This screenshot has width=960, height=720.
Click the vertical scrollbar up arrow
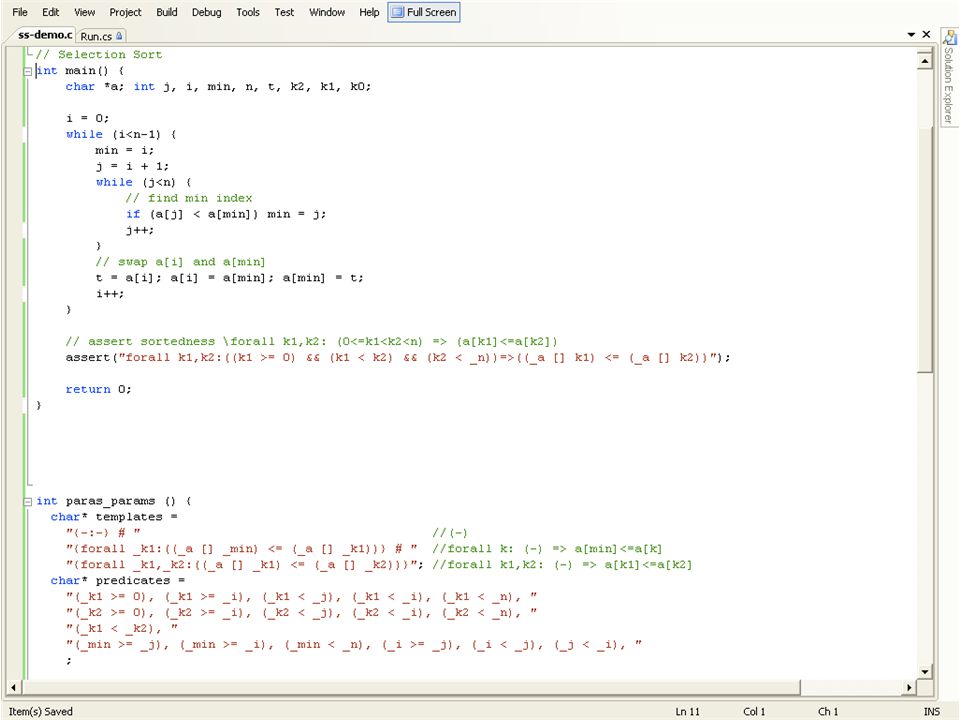(924, 61)
